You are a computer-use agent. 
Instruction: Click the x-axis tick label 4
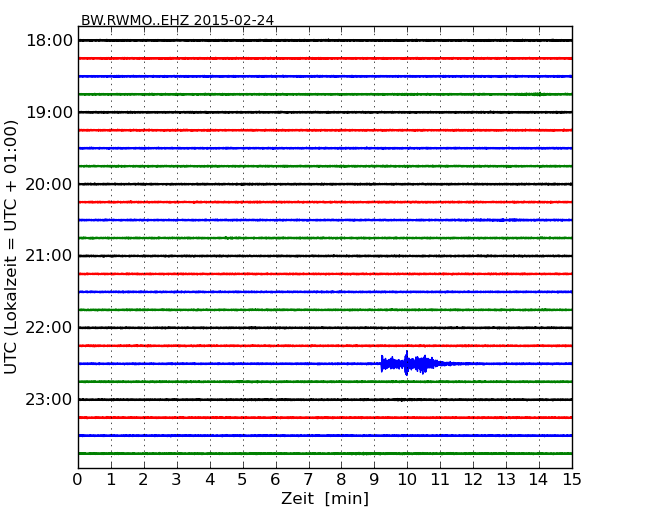coord(210,480)
